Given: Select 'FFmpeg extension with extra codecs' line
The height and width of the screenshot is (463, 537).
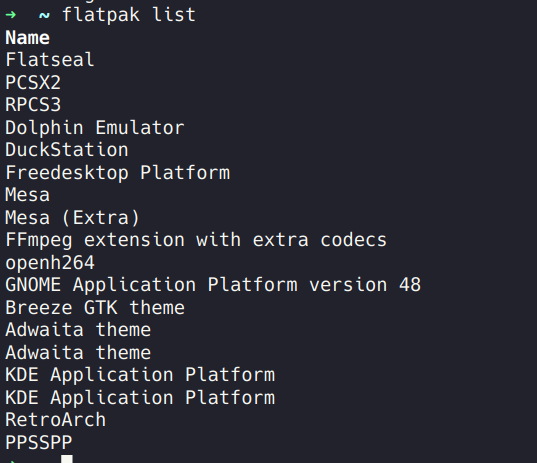Looking at the screenshot, I should click(x=196, y=240).
